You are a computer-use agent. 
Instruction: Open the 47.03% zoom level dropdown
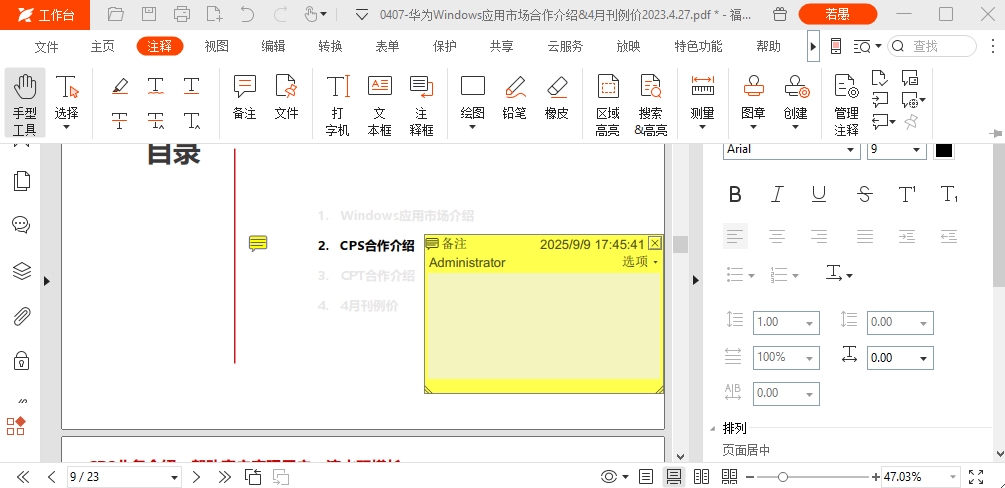click(x=951, y=477)
